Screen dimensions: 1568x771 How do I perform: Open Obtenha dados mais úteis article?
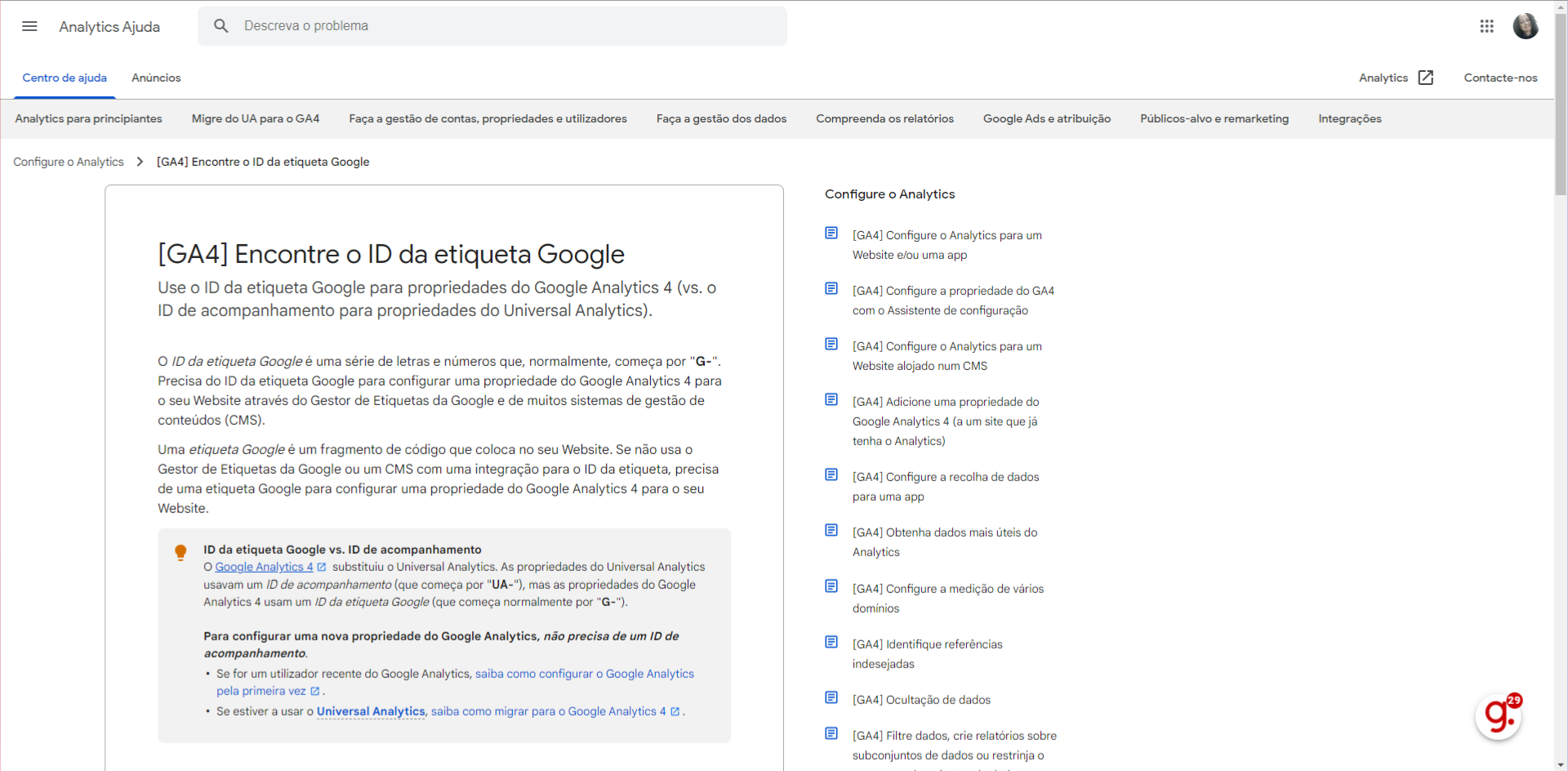click(945, 542)
